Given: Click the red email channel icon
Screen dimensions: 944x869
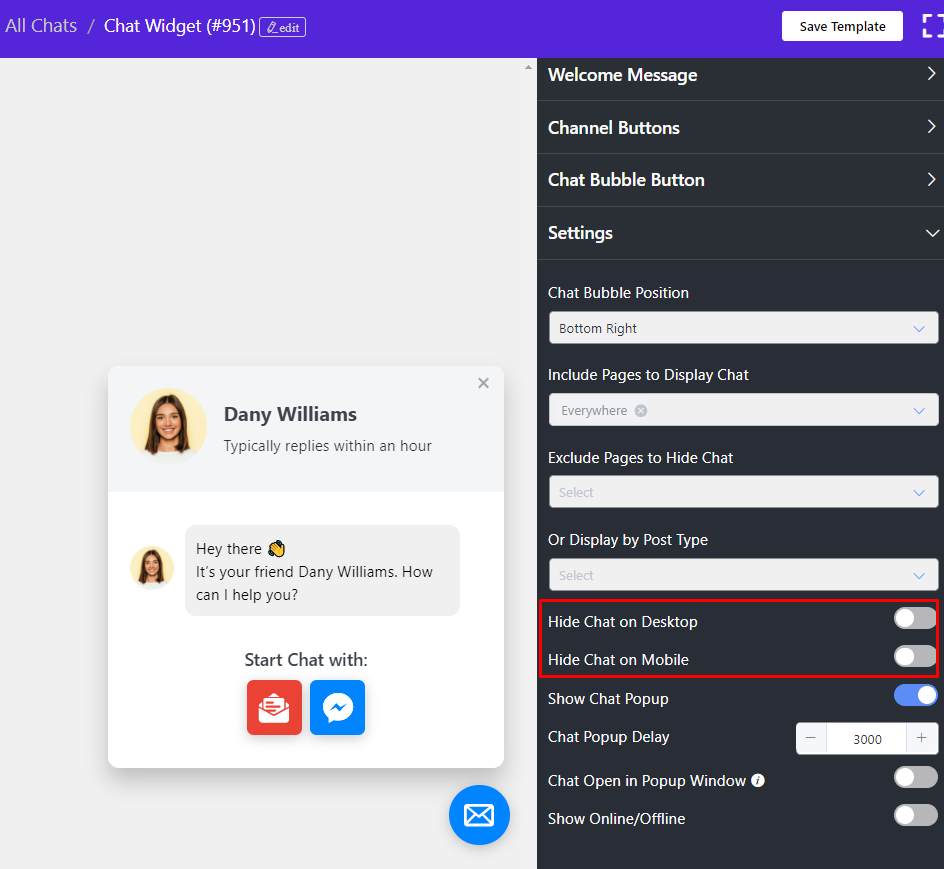Looking at the screenshot, I should pyautogui.click(x=275, y=707).
